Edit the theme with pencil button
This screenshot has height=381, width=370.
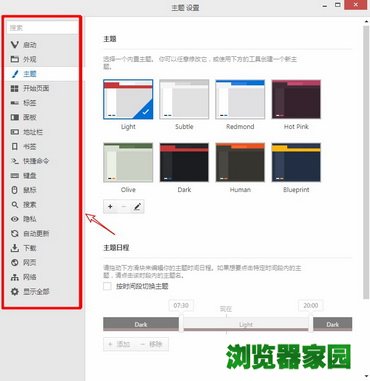(137, 207)
